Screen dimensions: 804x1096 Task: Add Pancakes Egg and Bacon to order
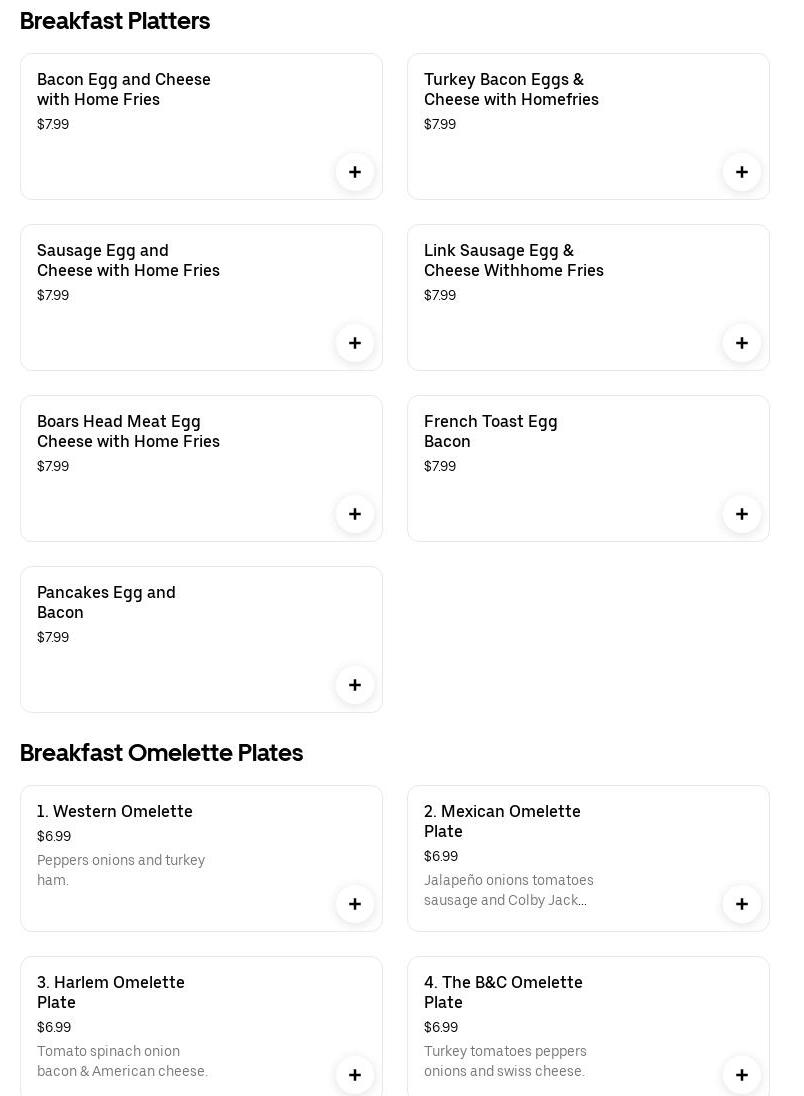pyautogui.click(x=355, y=685)
